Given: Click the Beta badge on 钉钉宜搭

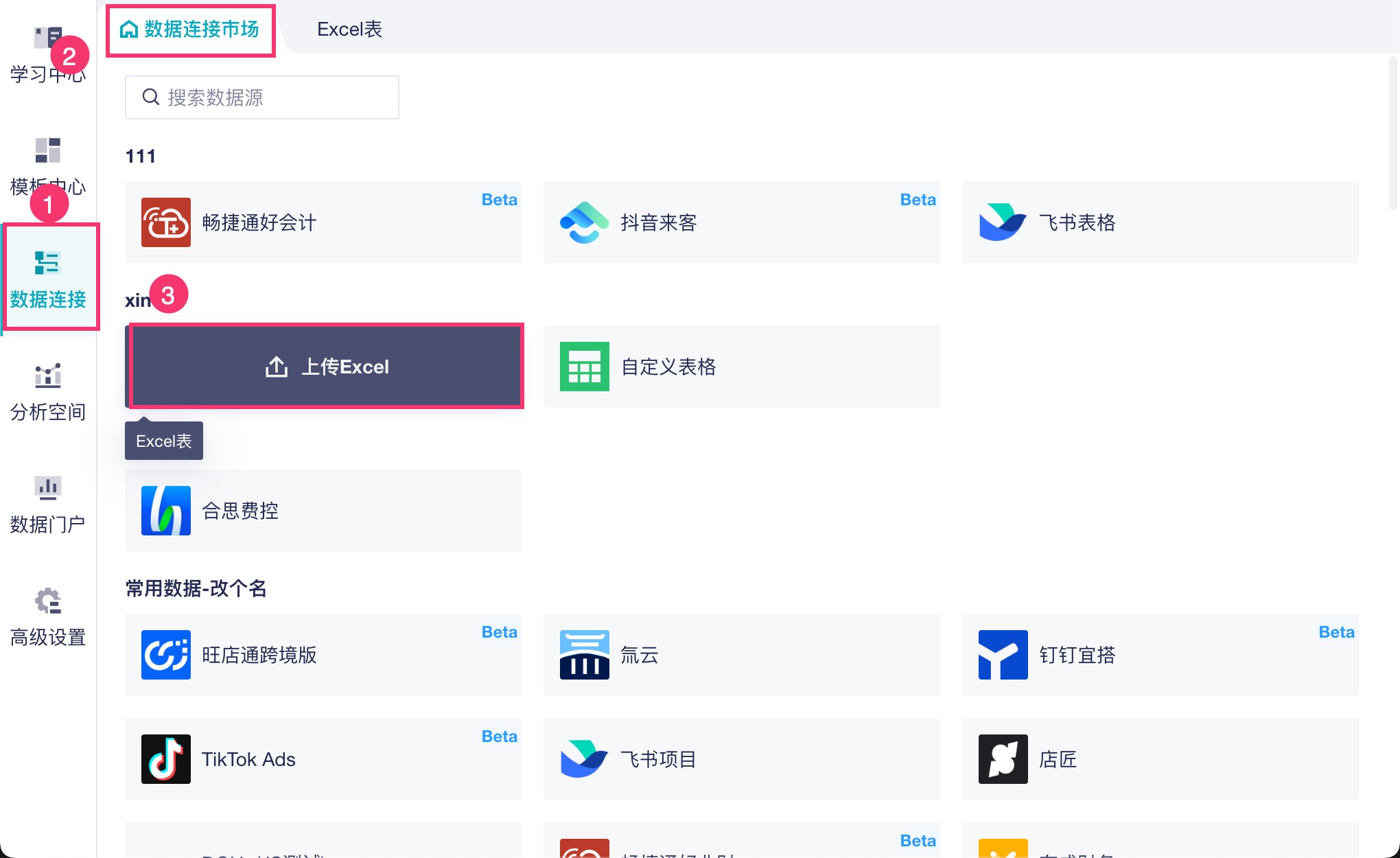Looking at the screenshot, I should [x=1337, y=632].
